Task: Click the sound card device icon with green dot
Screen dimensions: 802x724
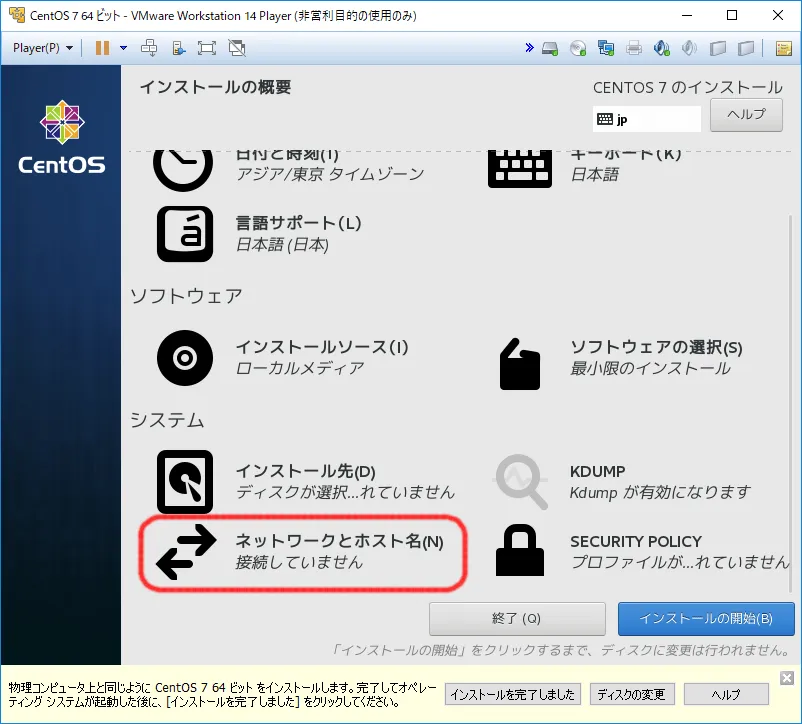Action: [662, 49]
